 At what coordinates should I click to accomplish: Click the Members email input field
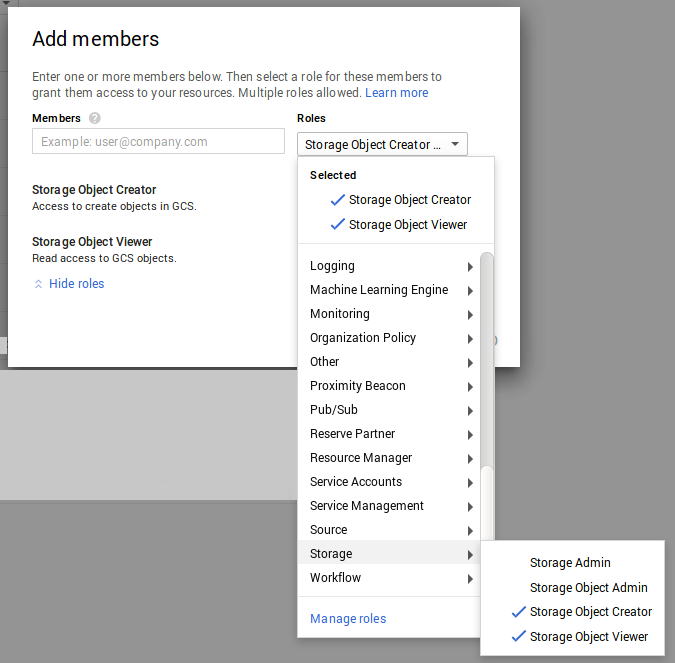coord(158,141)
